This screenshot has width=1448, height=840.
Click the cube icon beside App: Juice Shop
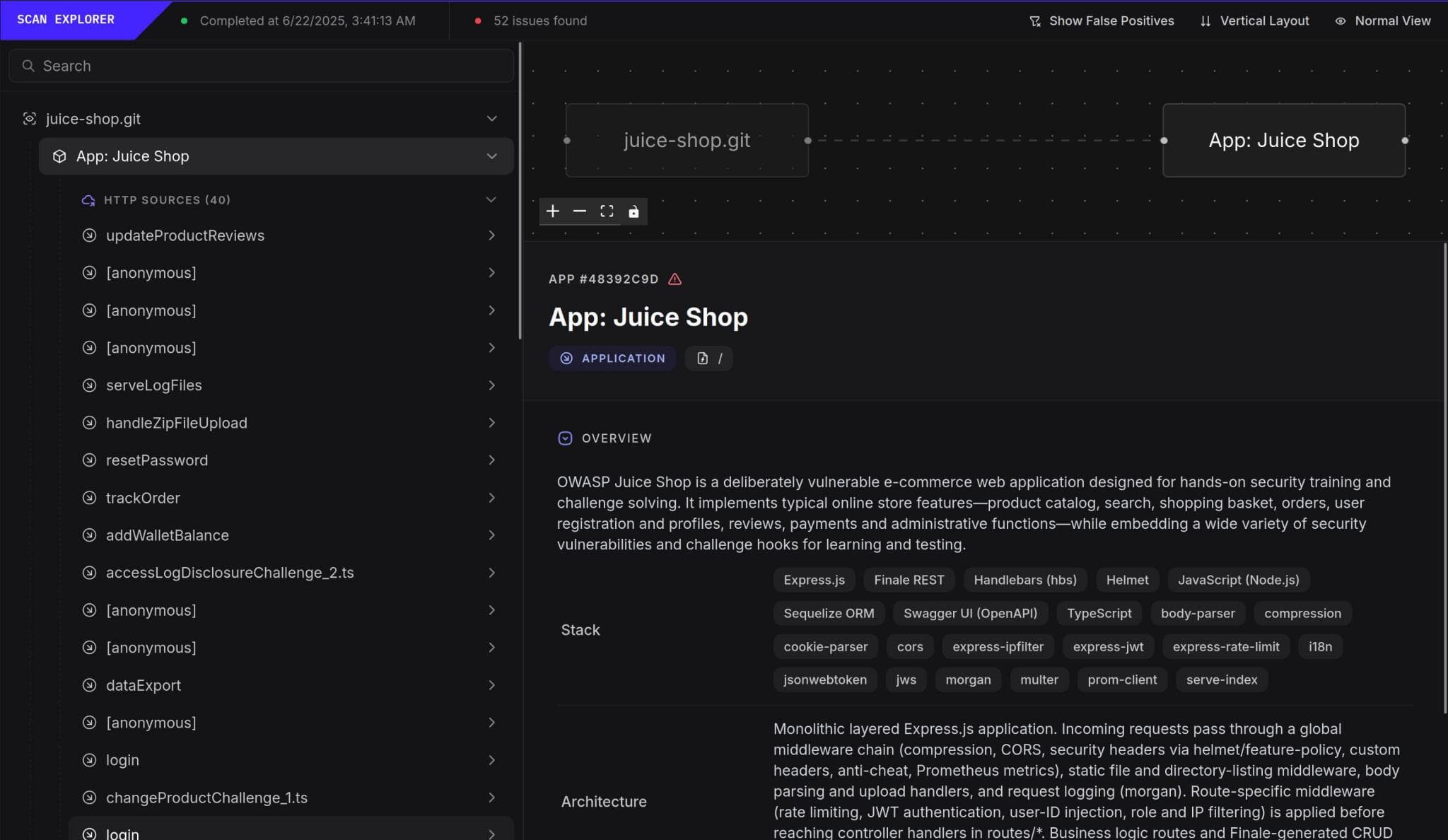(60, 156)
